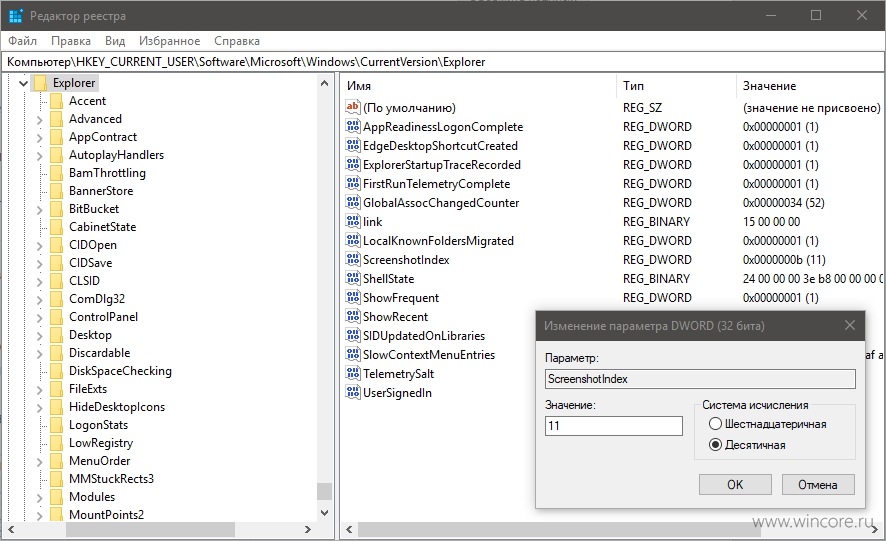Click the tree pane vertical scrollbar thumb
Image resolution: width=886 pixels, height=541 pixels.
point(324,491)
